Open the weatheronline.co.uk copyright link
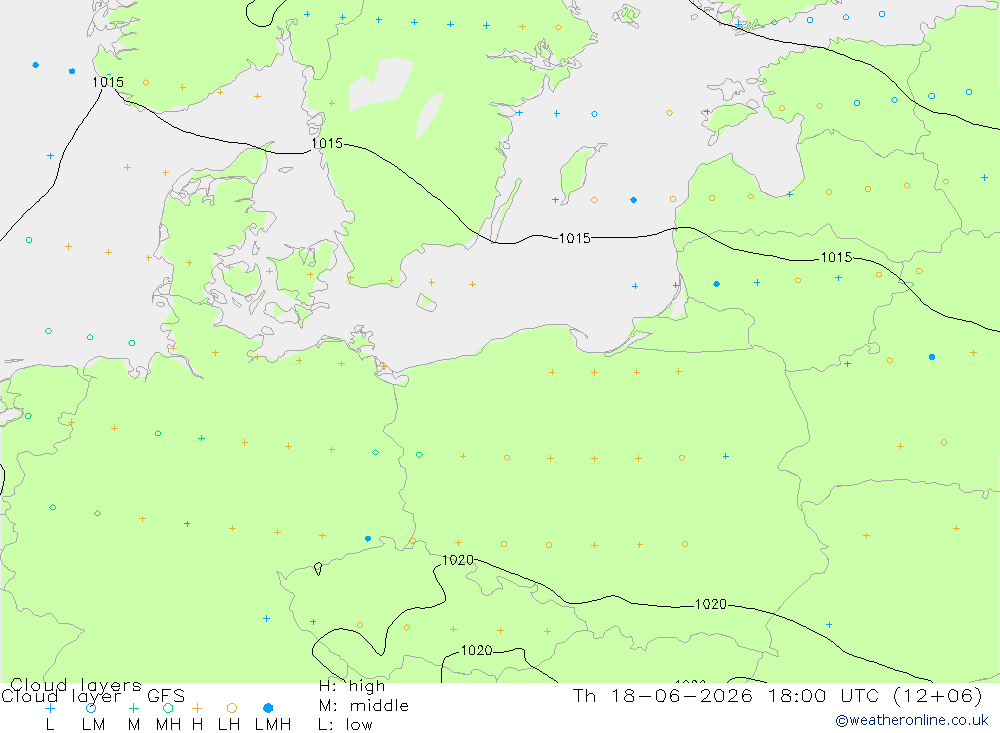Image resolution: width=1000 pixels, height=733 pixels. tap(912, 720)
